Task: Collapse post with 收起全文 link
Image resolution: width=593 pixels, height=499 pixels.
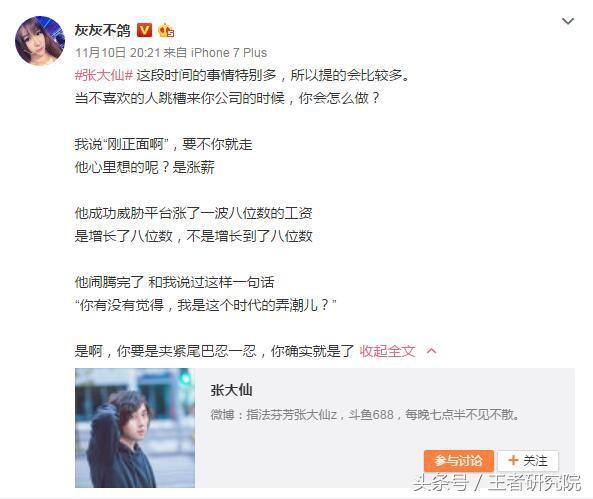Action: 387,351
